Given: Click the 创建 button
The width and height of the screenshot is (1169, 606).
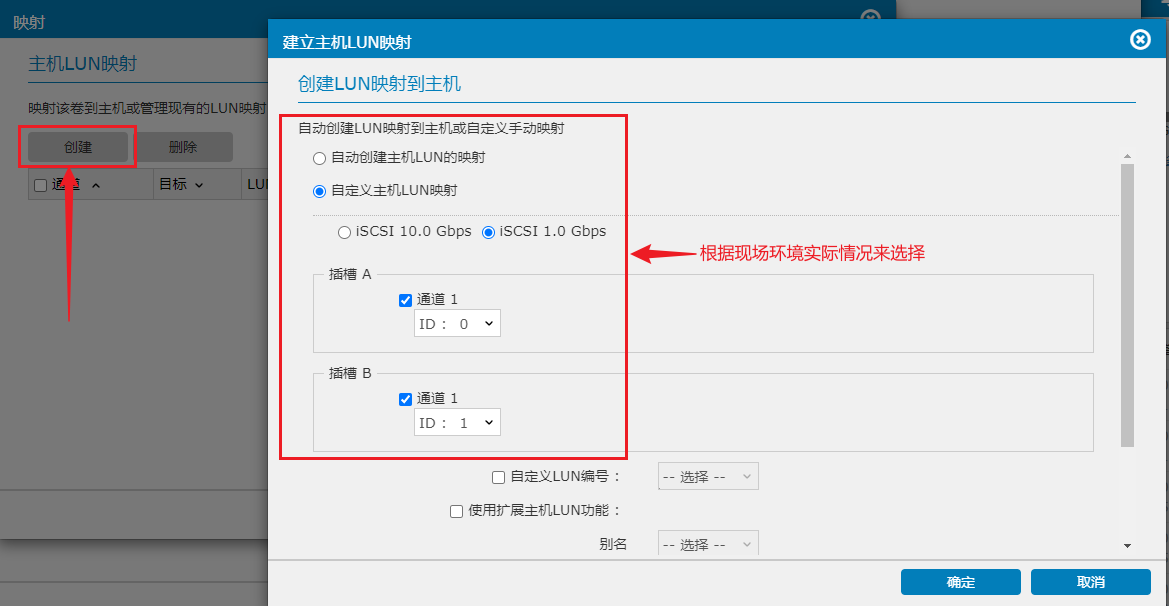Looking at the screenshot, I should [78, 147].
